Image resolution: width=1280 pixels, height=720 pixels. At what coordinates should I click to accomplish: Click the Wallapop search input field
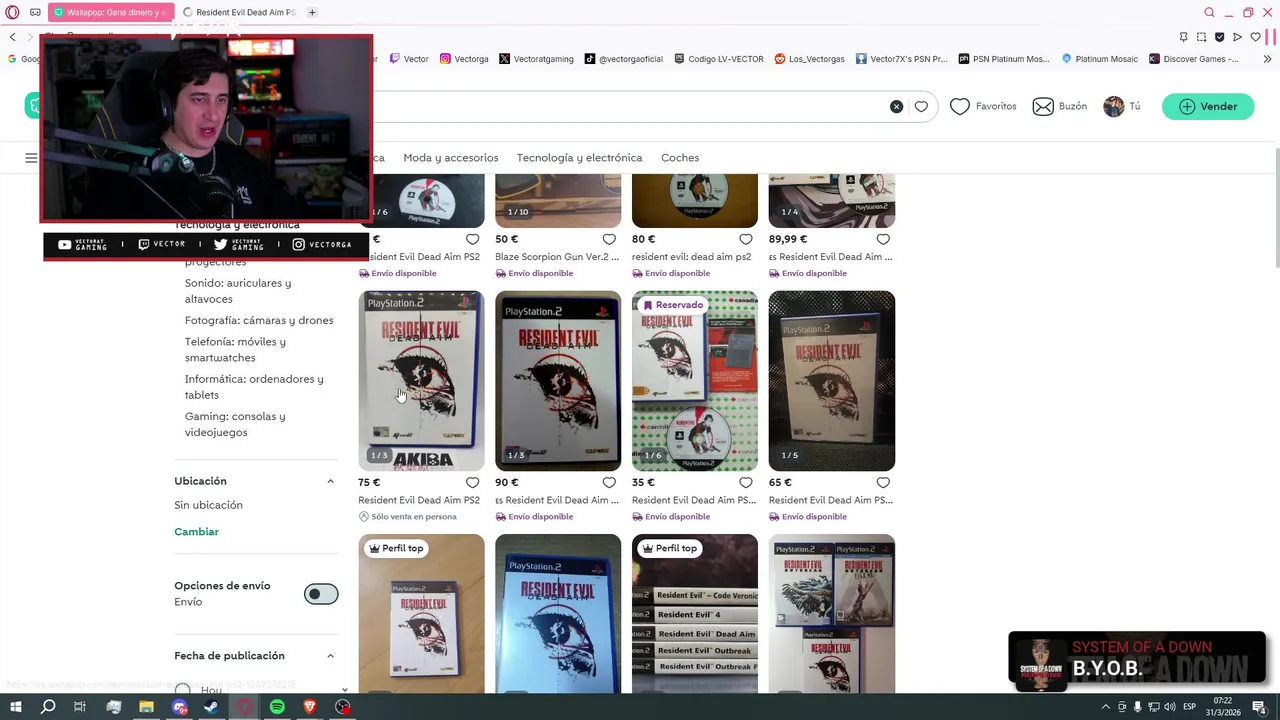[630, 106]
